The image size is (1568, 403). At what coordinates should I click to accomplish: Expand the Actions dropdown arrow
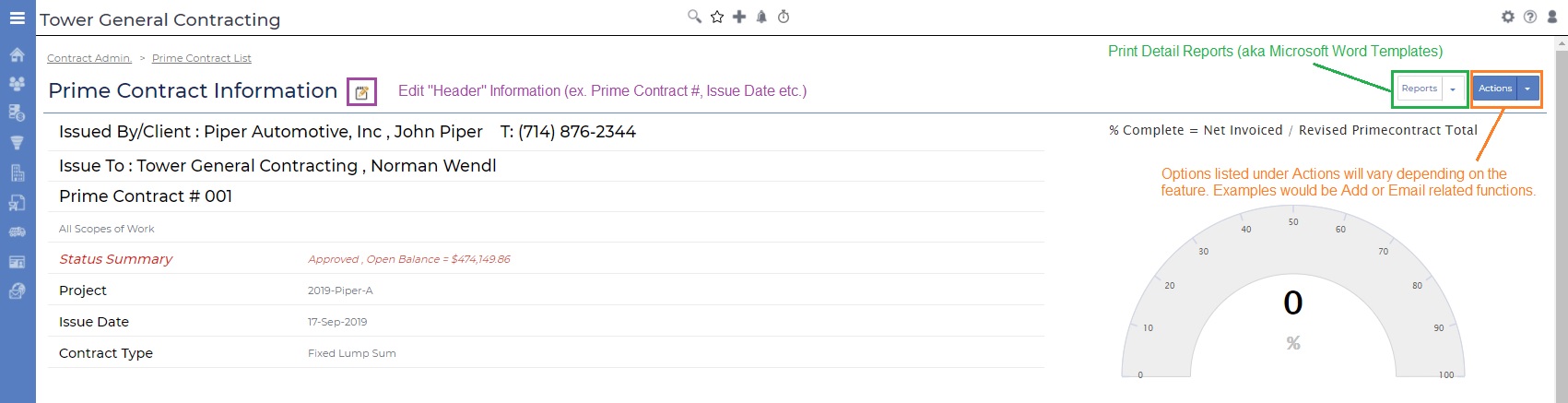click(1527, 89)
